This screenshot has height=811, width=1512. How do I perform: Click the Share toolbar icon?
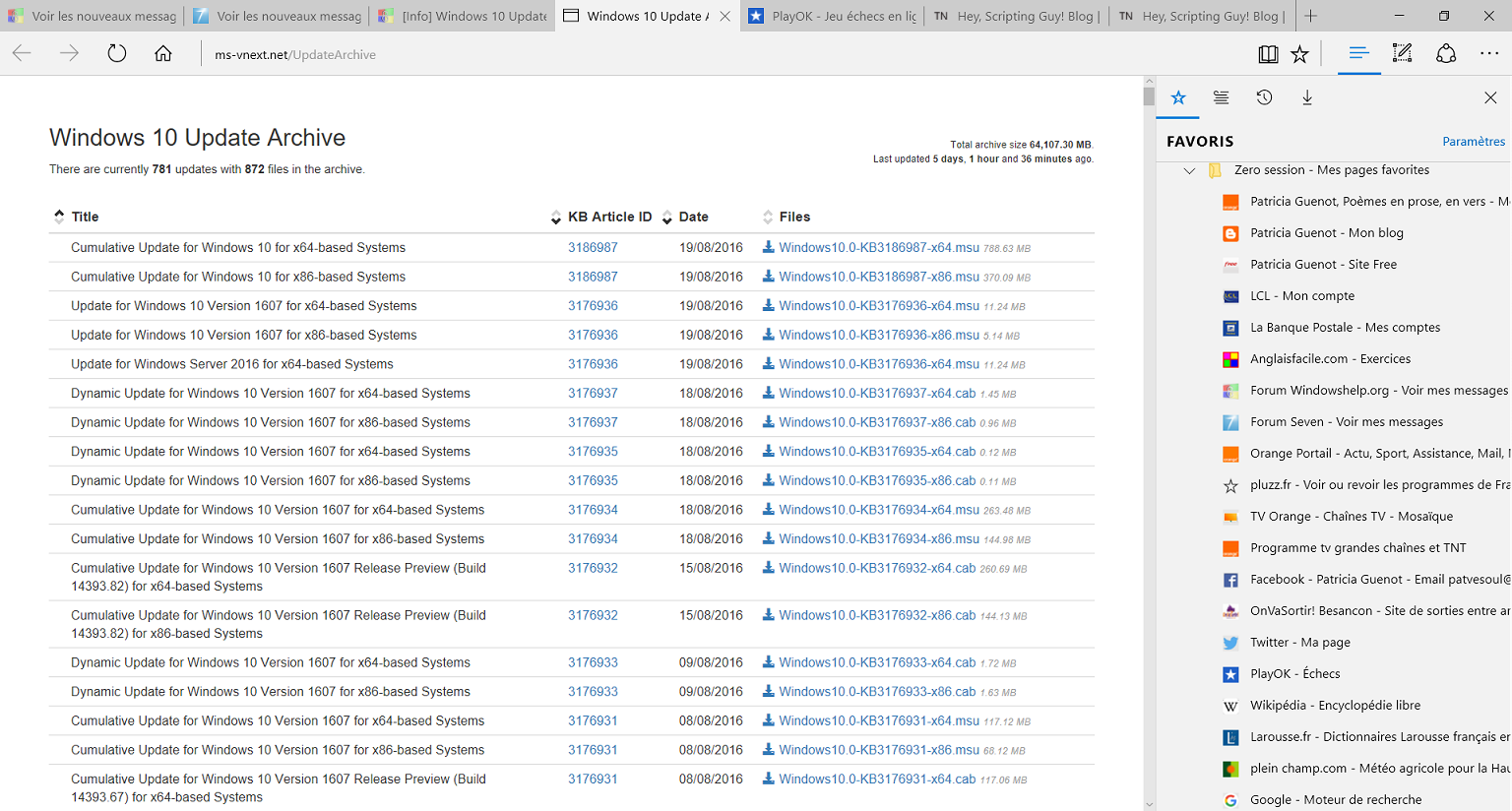click(1446, 54)
